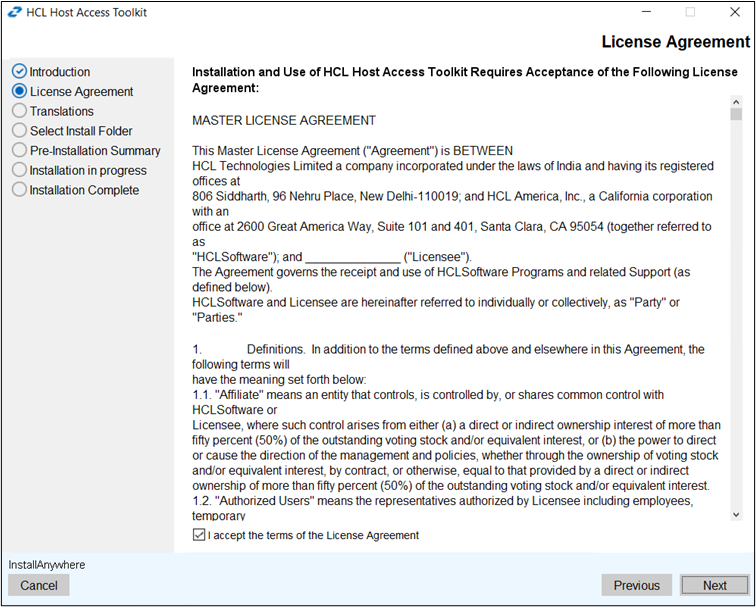The image size is (756, 607).
Task: Click the Pre-Installation Summary step circle
Action: pyautogui.click(x=19, y=150)
